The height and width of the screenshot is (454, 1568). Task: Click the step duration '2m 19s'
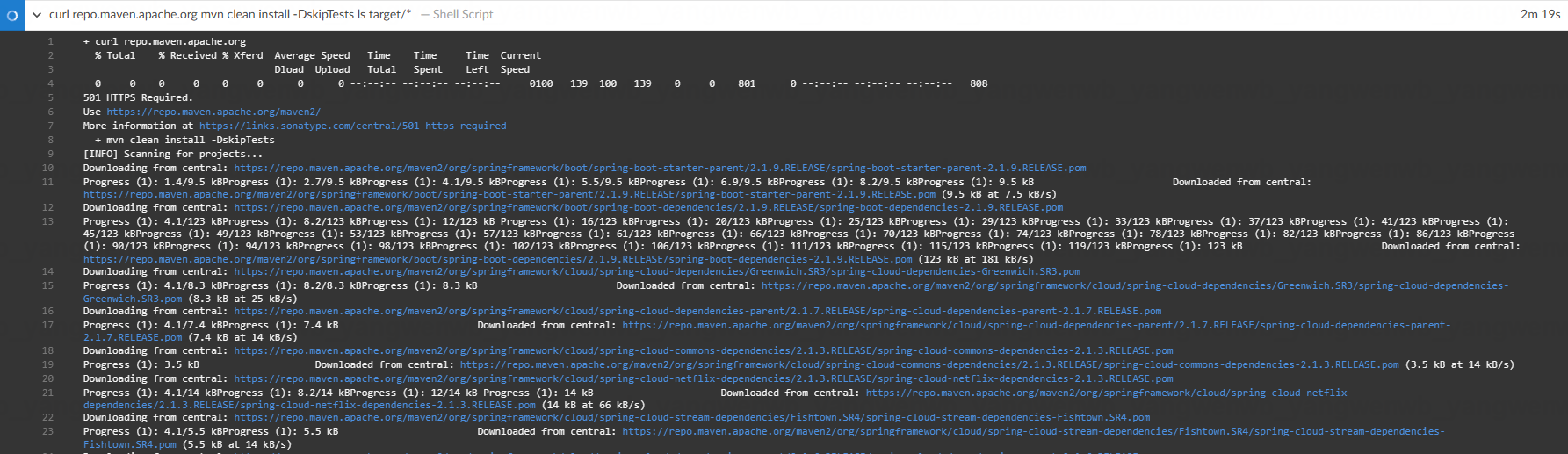pyautogui.click(x=1540, y=14)
